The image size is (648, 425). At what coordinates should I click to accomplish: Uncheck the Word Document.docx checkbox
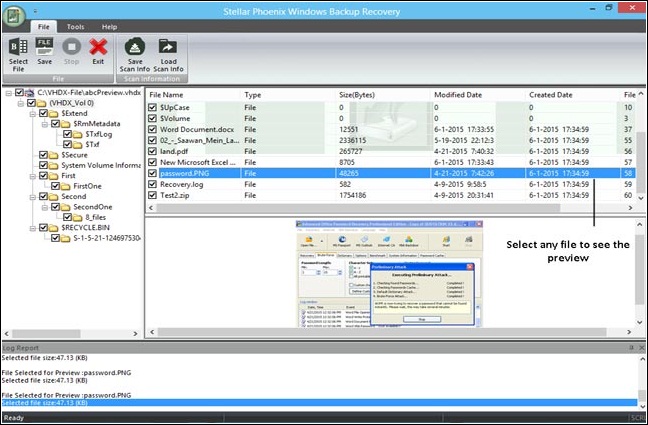click(152, 129)
